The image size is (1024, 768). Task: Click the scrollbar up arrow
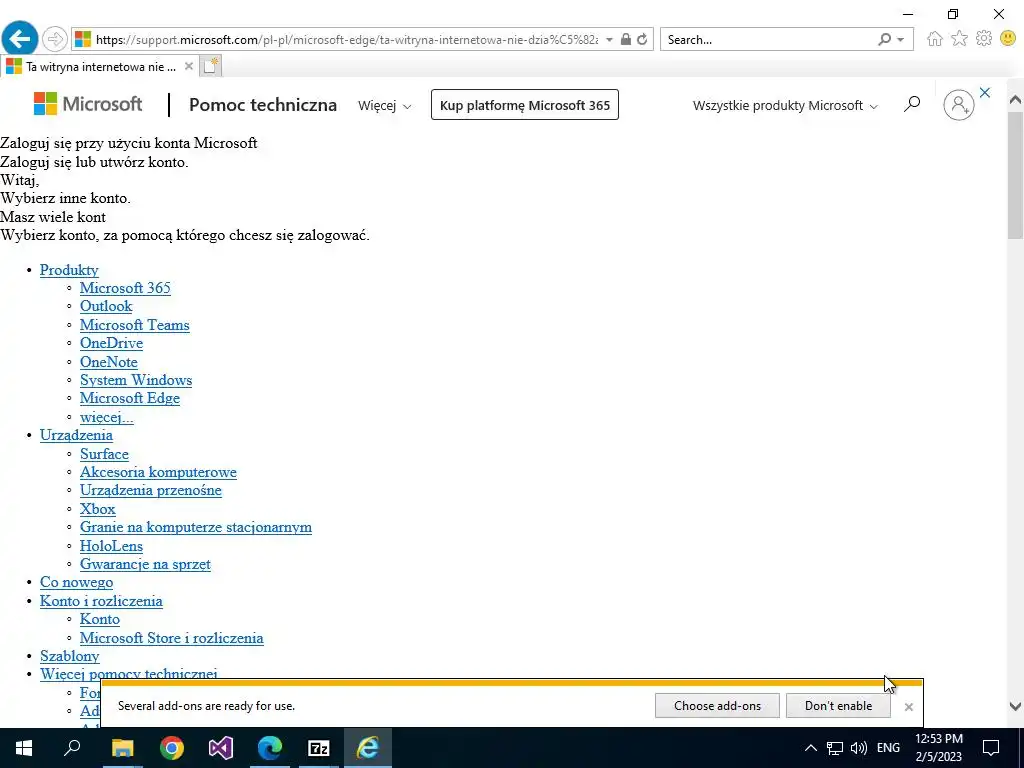(x=1015, y=100)
